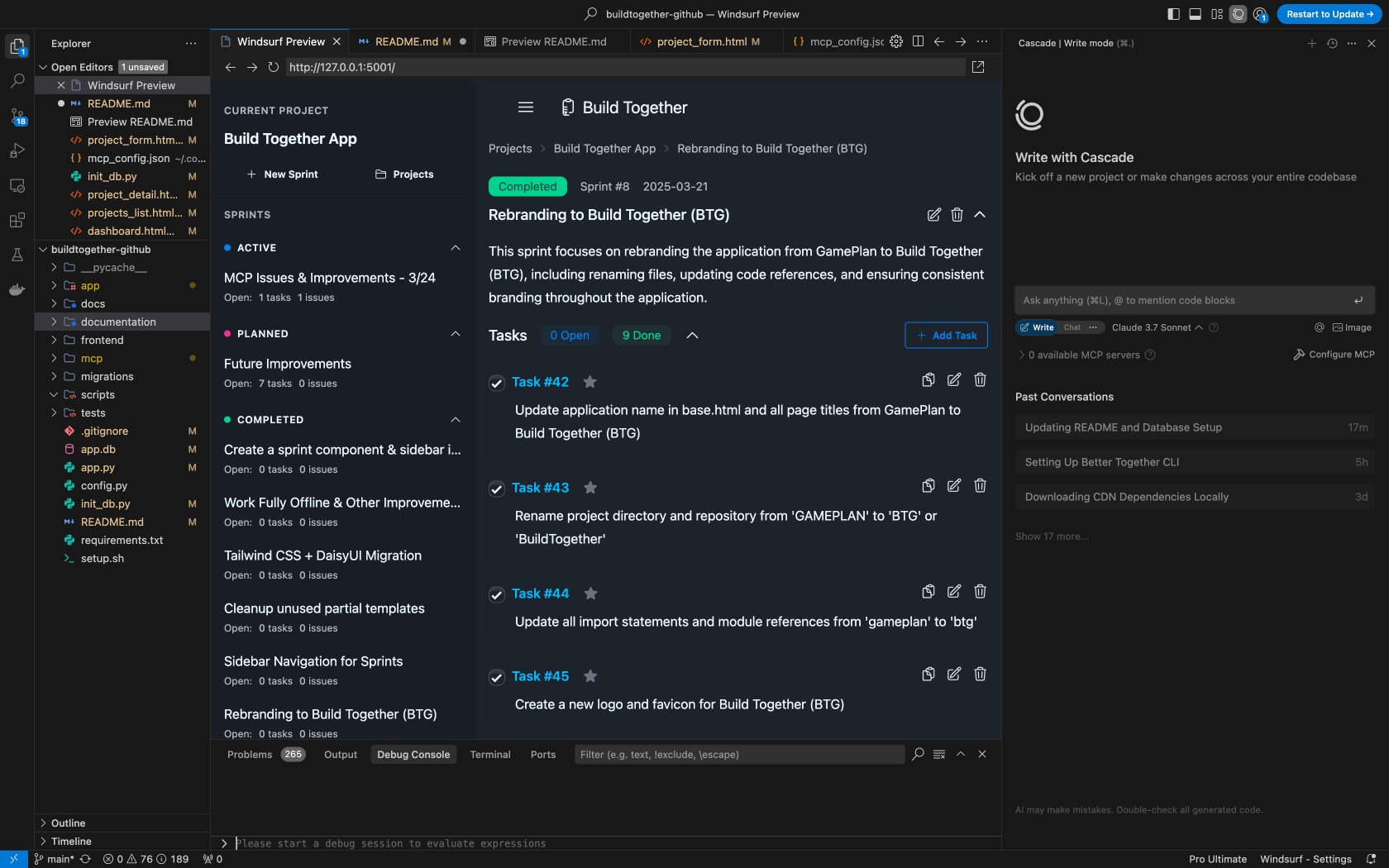The width and height of the screenshot is (1389, 868).
Task: Open Extensions view in activity bar
Action: [17, 221]
